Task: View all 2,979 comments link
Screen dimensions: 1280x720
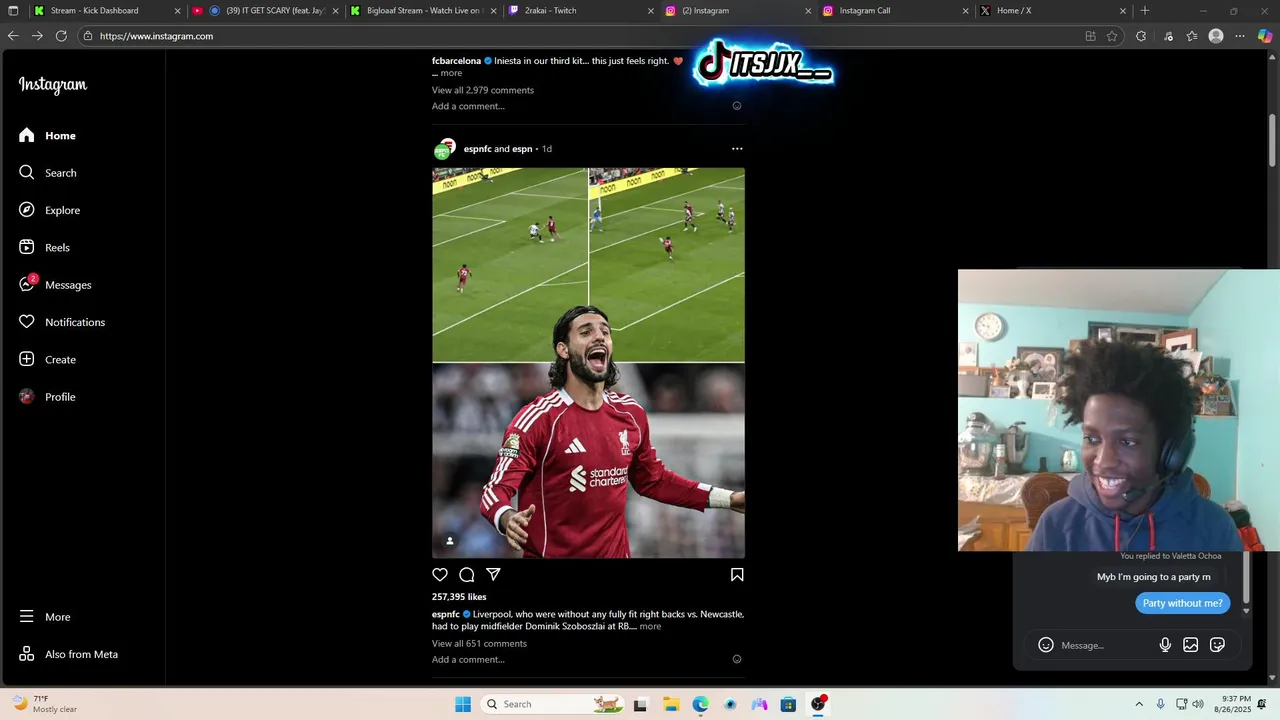Action: [483, 90]
